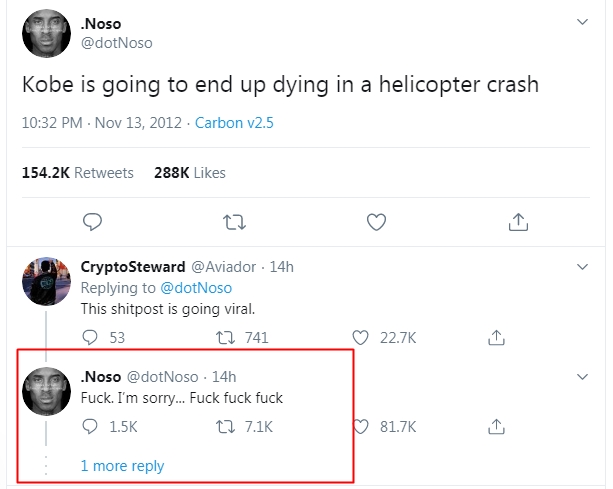
Task: View the 288K Likes list
Action: (x=190, y=173)
